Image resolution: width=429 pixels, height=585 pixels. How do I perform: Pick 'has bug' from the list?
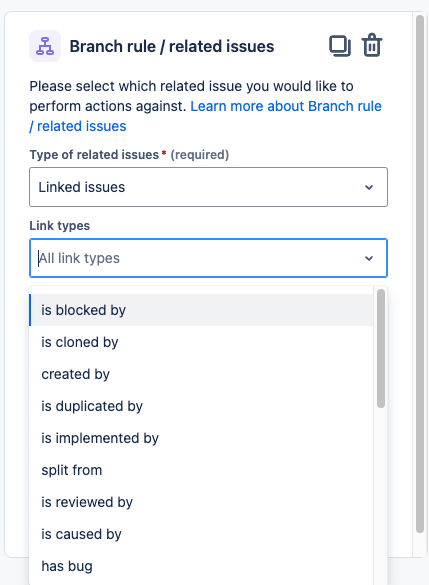[x=201, y=566]
